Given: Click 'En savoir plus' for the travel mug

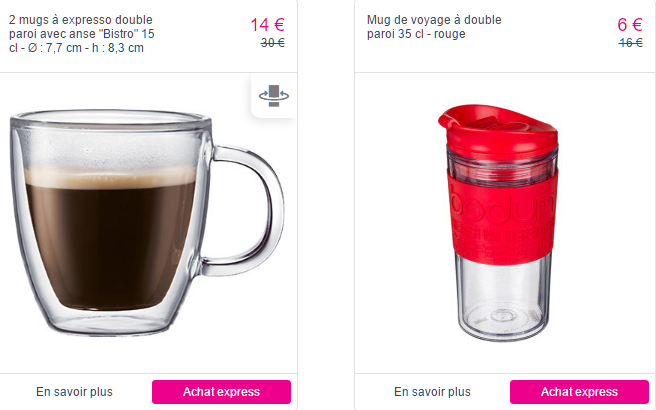Looking at the screenshot, I should pyautogui.click(x=432, y=392).
